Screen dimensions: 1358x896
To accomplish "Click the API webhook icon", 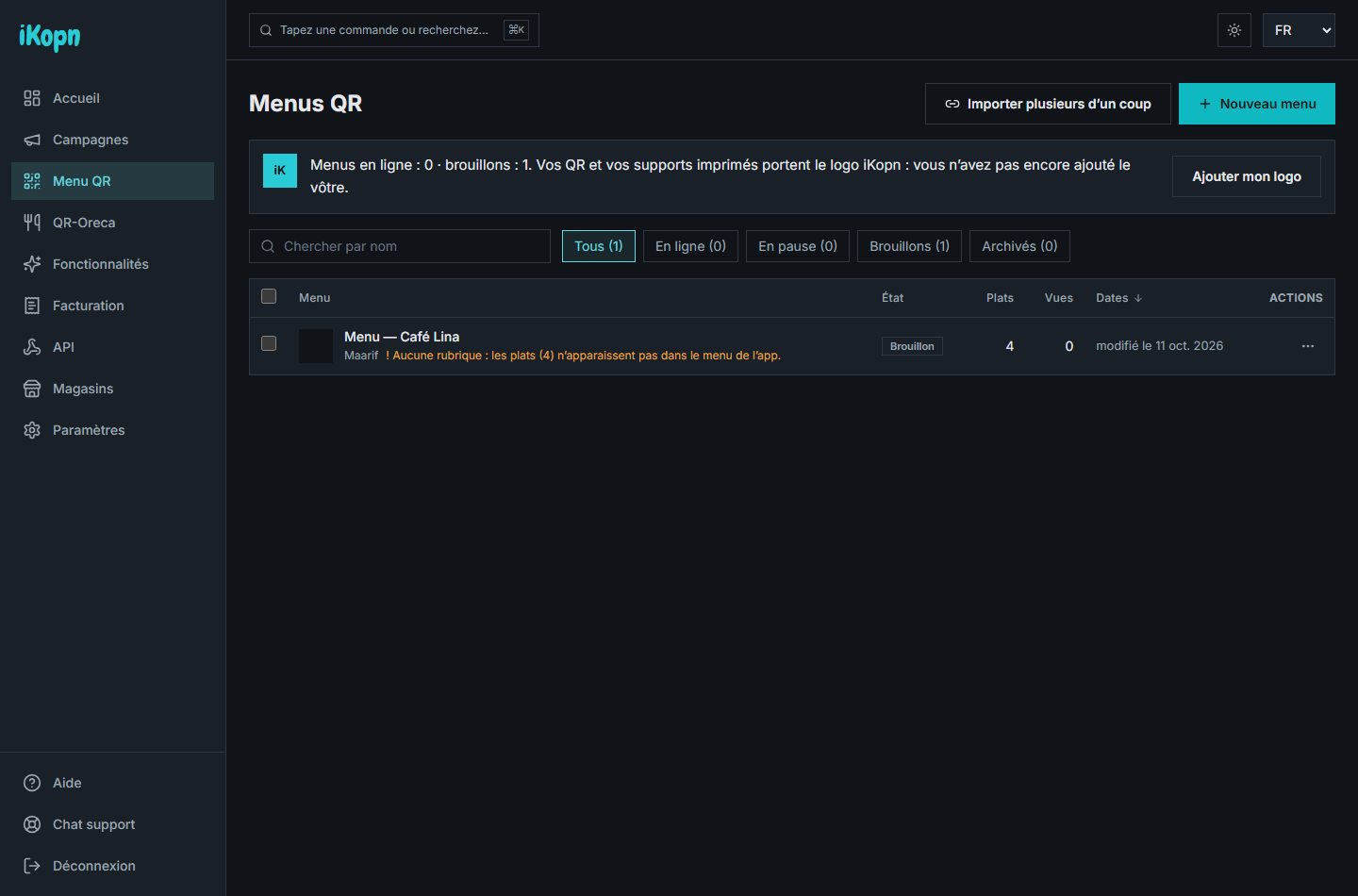I will click(32, 347).
